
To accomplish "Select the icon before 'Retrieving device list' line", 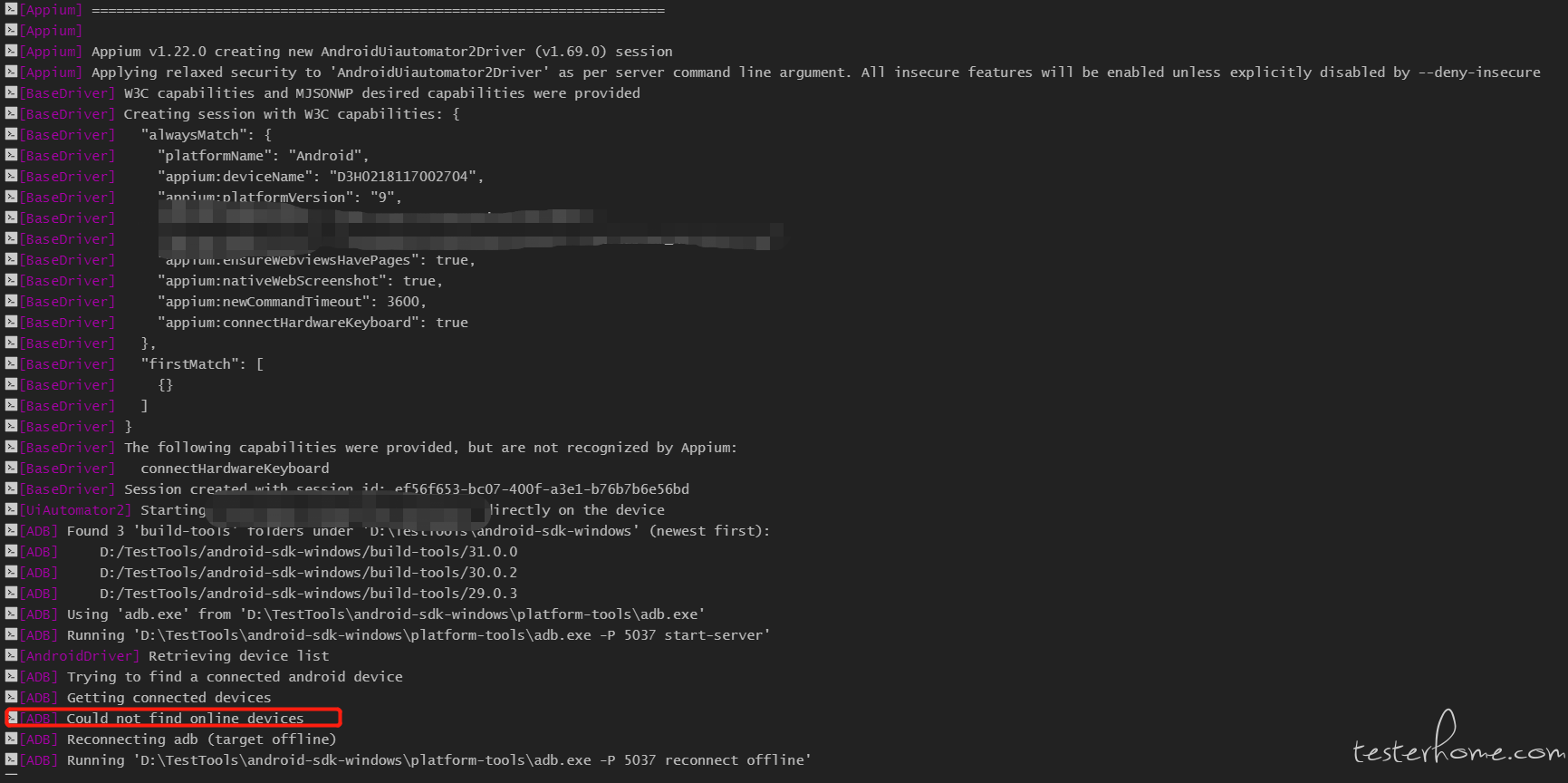I will [x=12, y=655].
